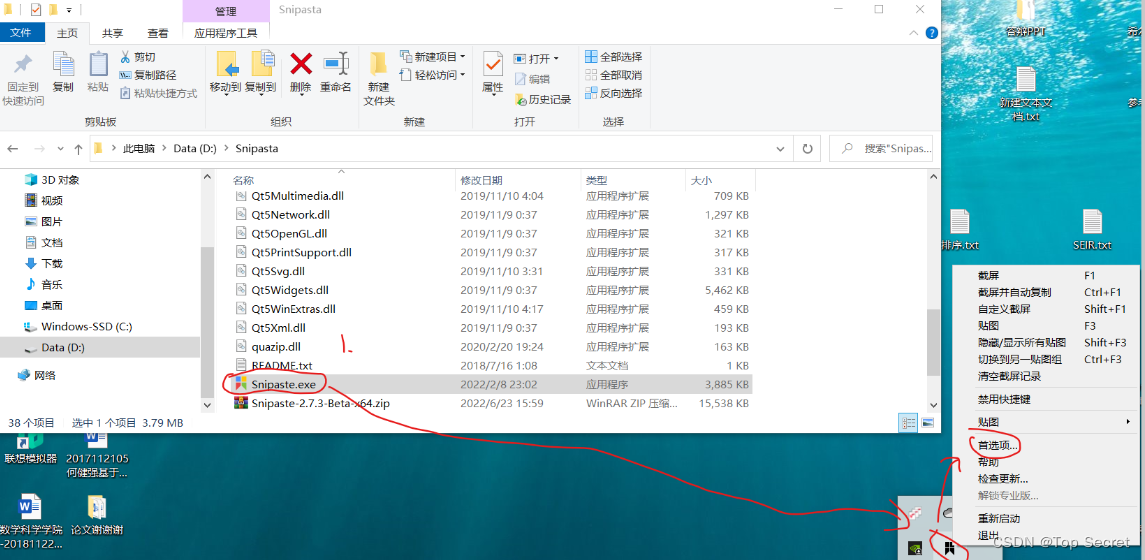The width and height of the screenshot is (1145, 560).
Task: Click the ribbon Help question mark icon
Action: coord(932,33)
